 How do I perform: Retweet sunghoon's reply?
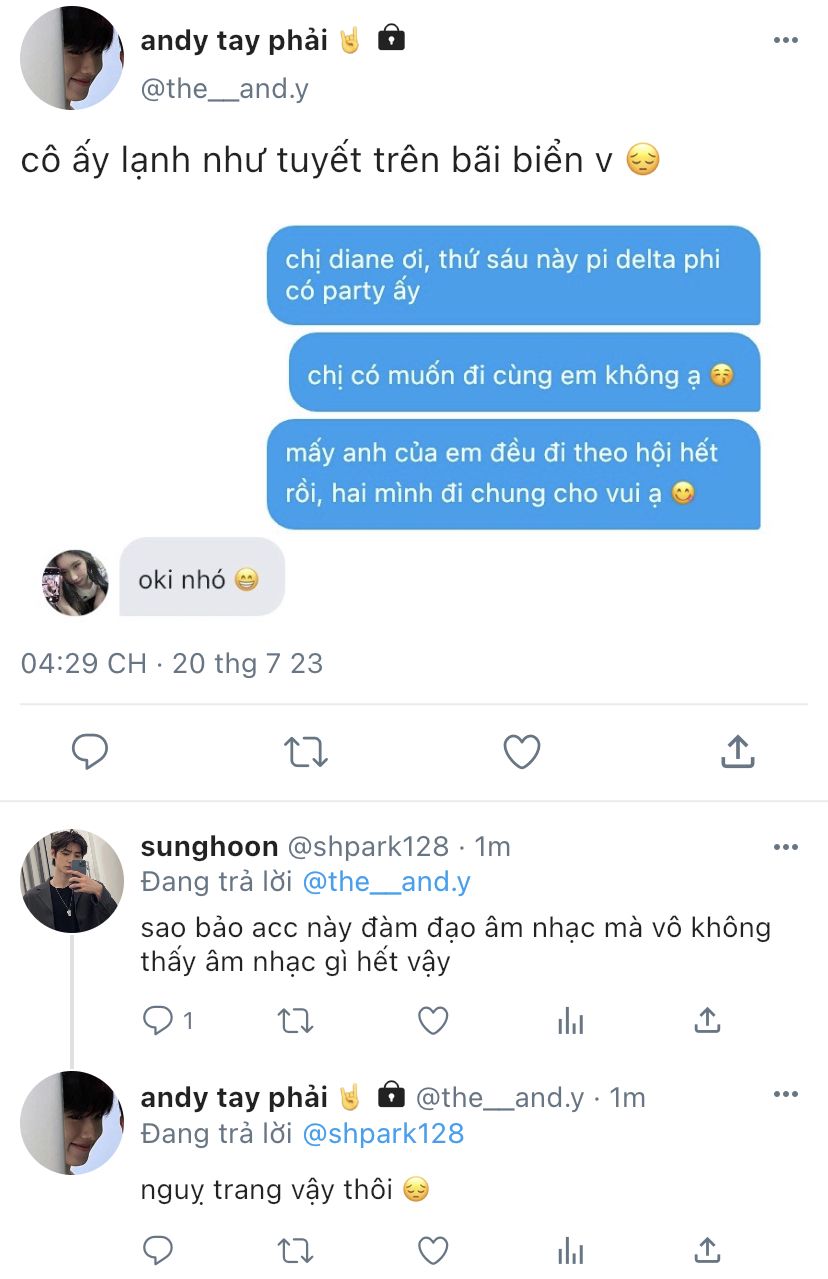[296, 1020]
